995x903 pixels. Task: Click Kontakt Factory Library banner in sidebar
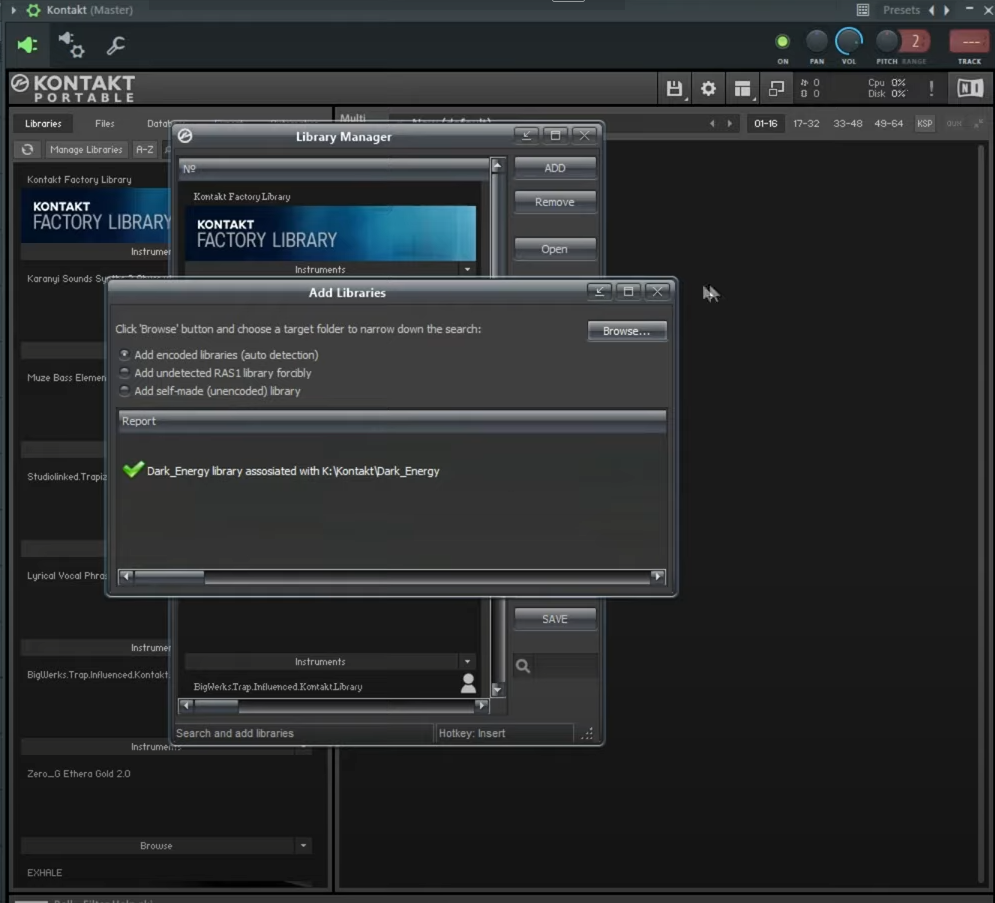coord(96,215)
